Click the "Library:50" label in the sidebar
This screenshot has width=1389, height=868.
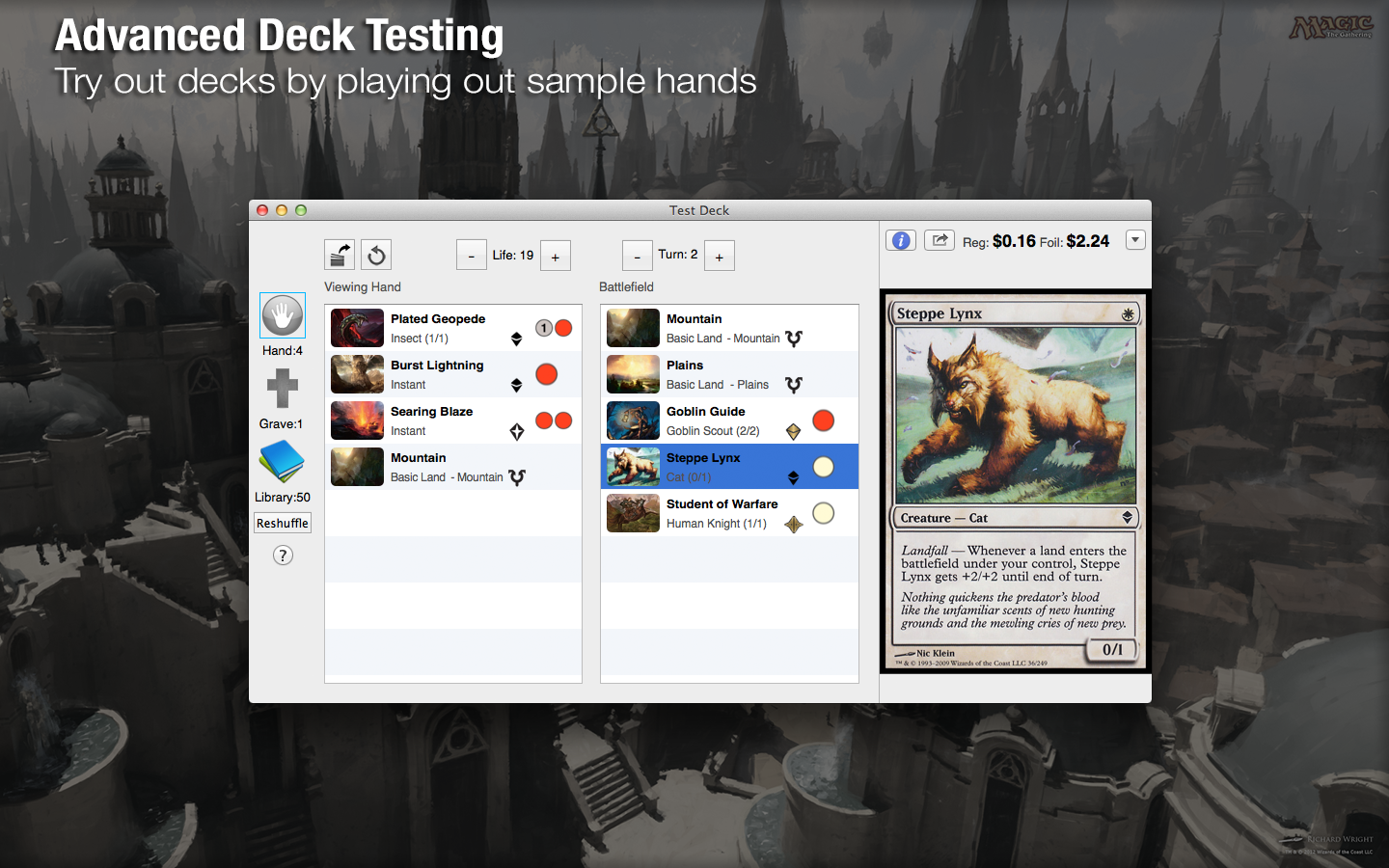pos(283,498)
